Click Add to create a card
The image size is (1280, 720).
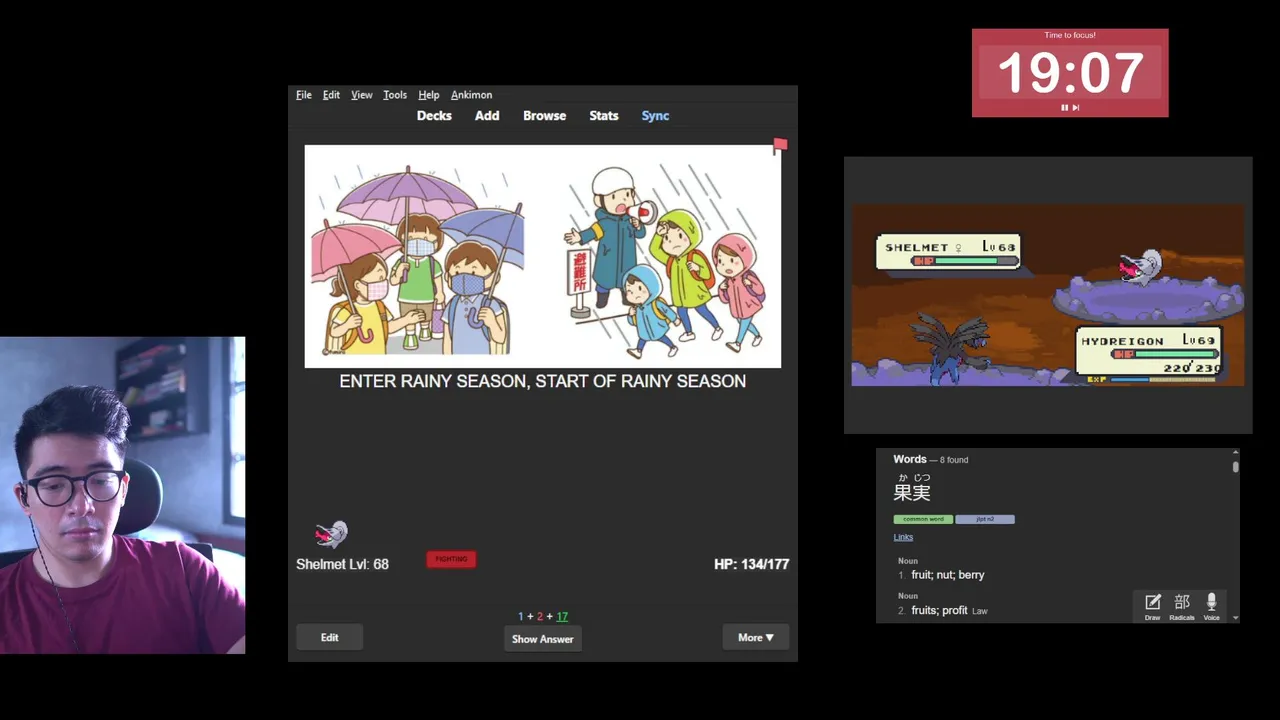click(487, 116)
